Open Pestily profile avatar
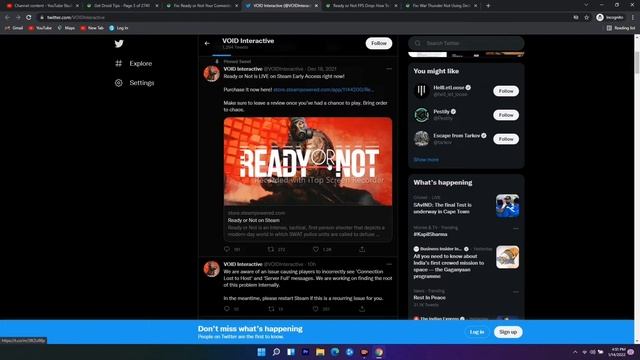 421,115
